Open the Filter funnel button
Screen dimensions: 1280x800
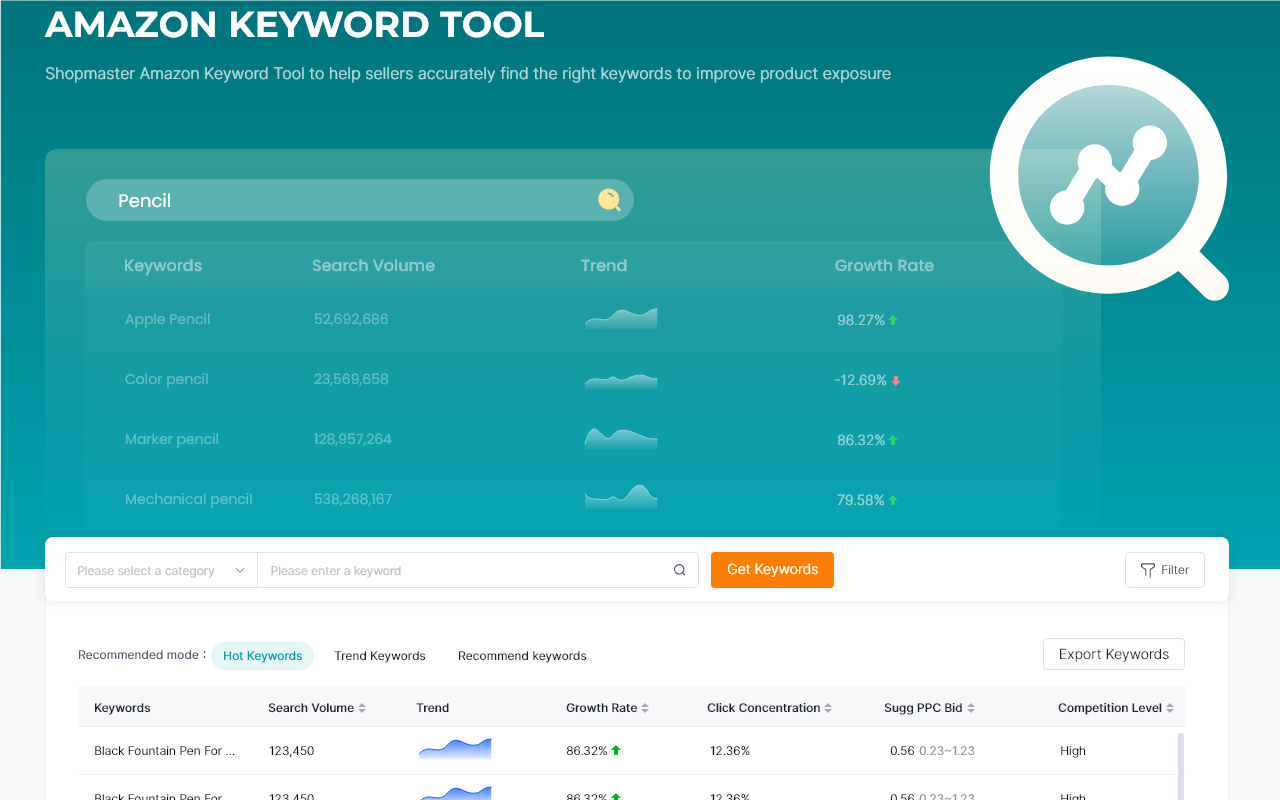[1165, 570]
